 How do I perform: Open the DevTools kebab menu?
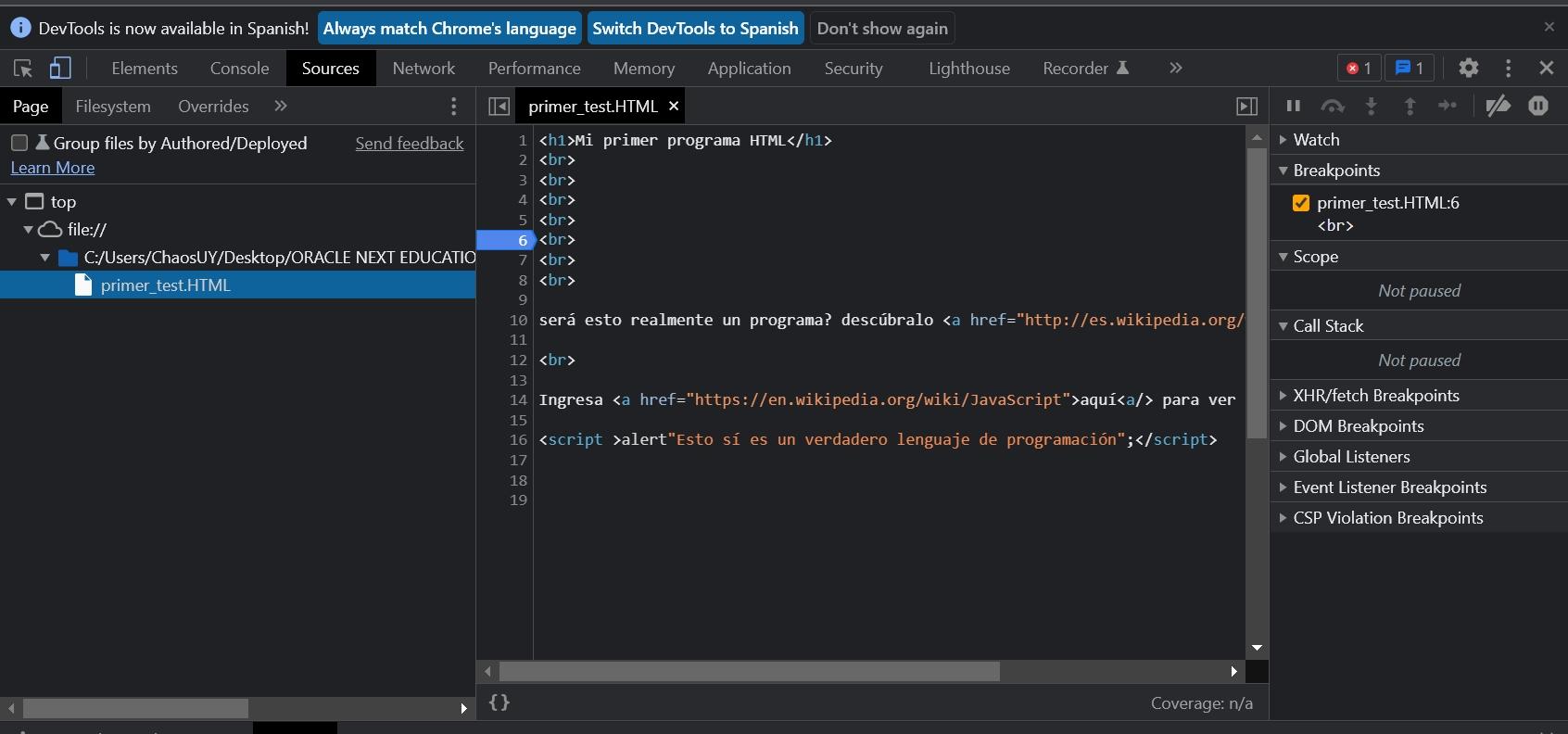click(x=1509, y=68)
